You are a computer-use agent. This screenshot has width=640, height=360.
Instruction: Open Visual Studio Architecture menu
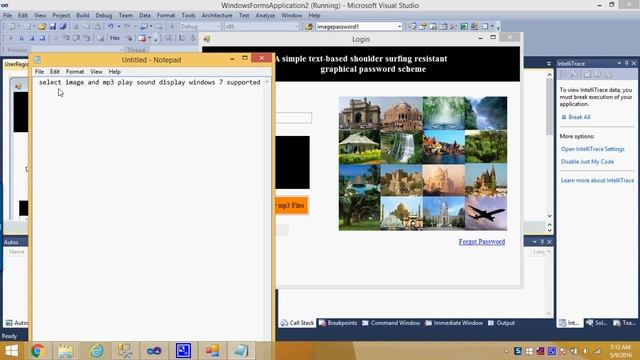(217, 15)
